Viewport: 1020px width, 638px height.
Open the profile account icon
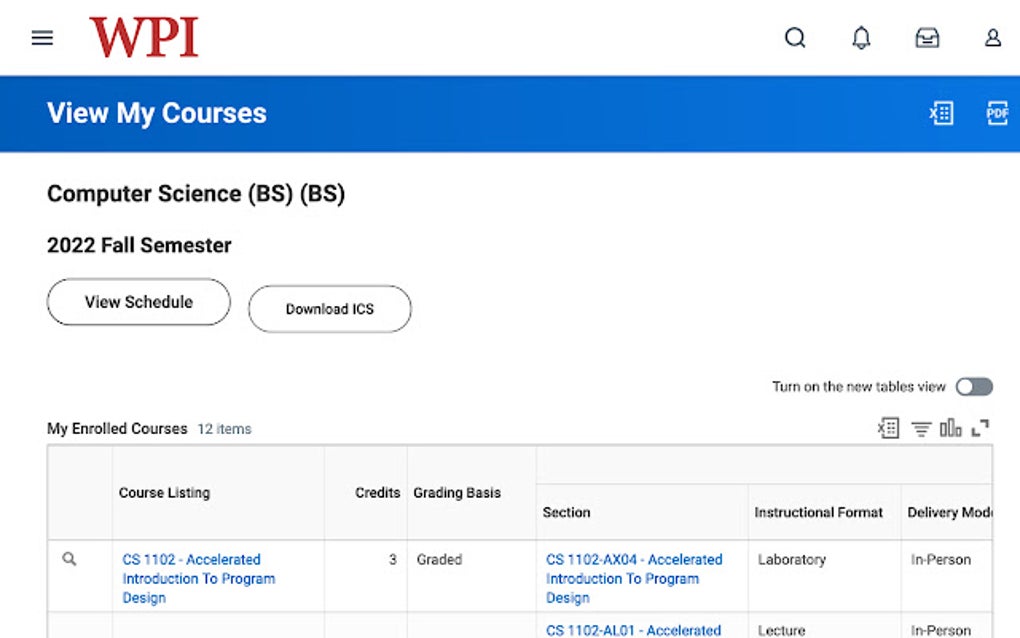tap(992, 37)
